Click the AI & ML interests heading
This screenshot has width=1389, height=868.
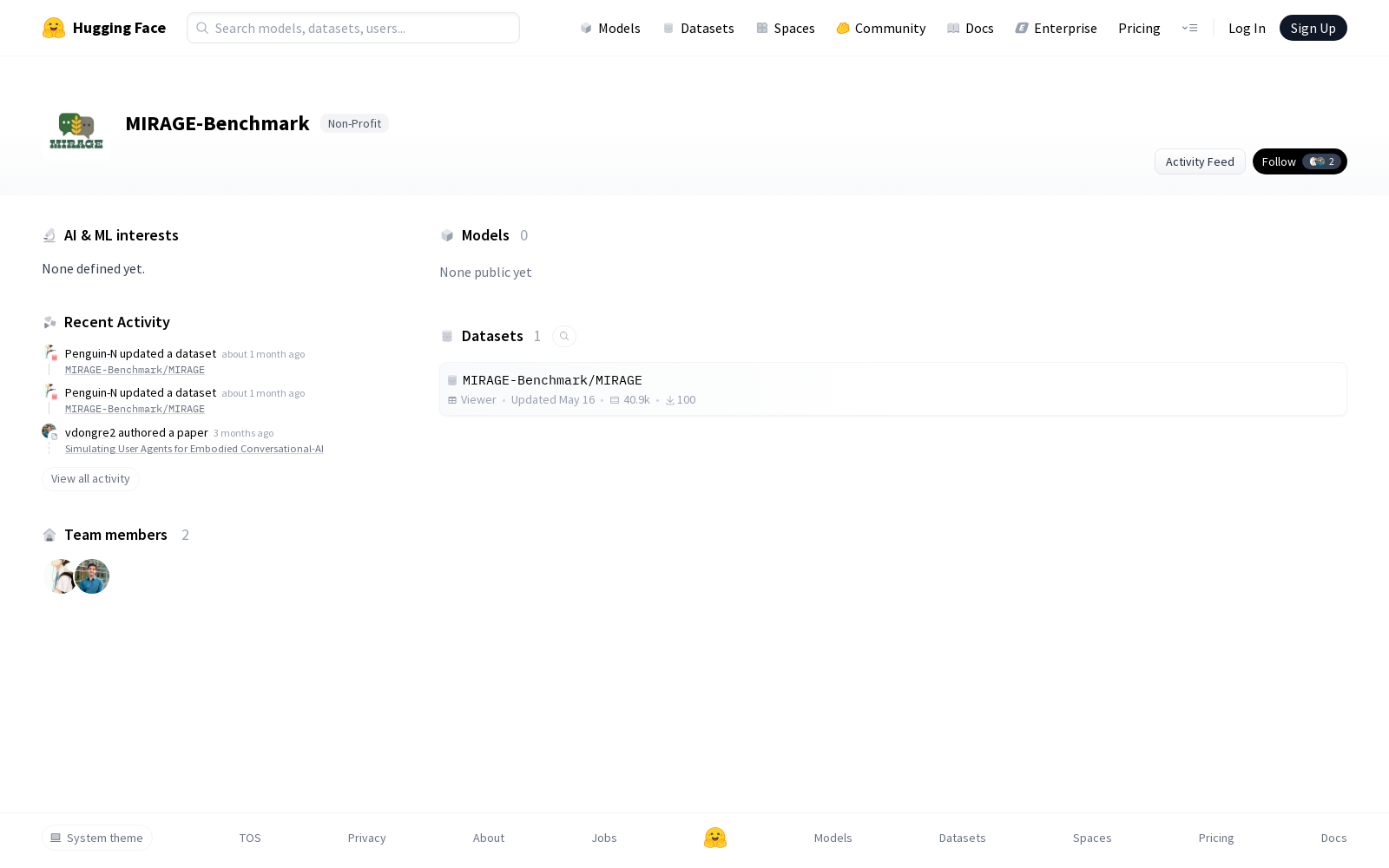click(122, 235)
